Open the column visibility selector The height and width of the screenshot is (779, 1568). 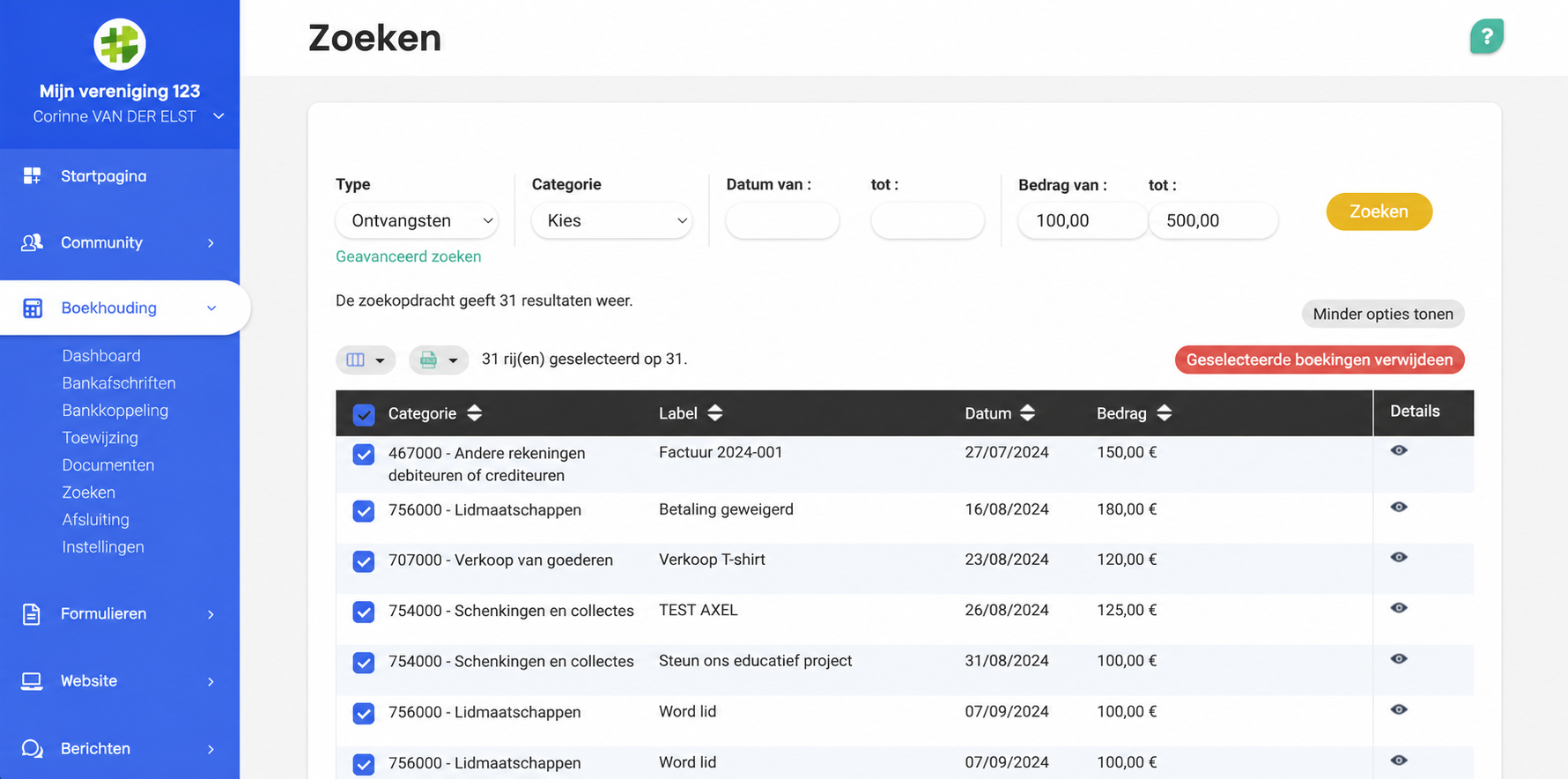(x=366, y=360)
